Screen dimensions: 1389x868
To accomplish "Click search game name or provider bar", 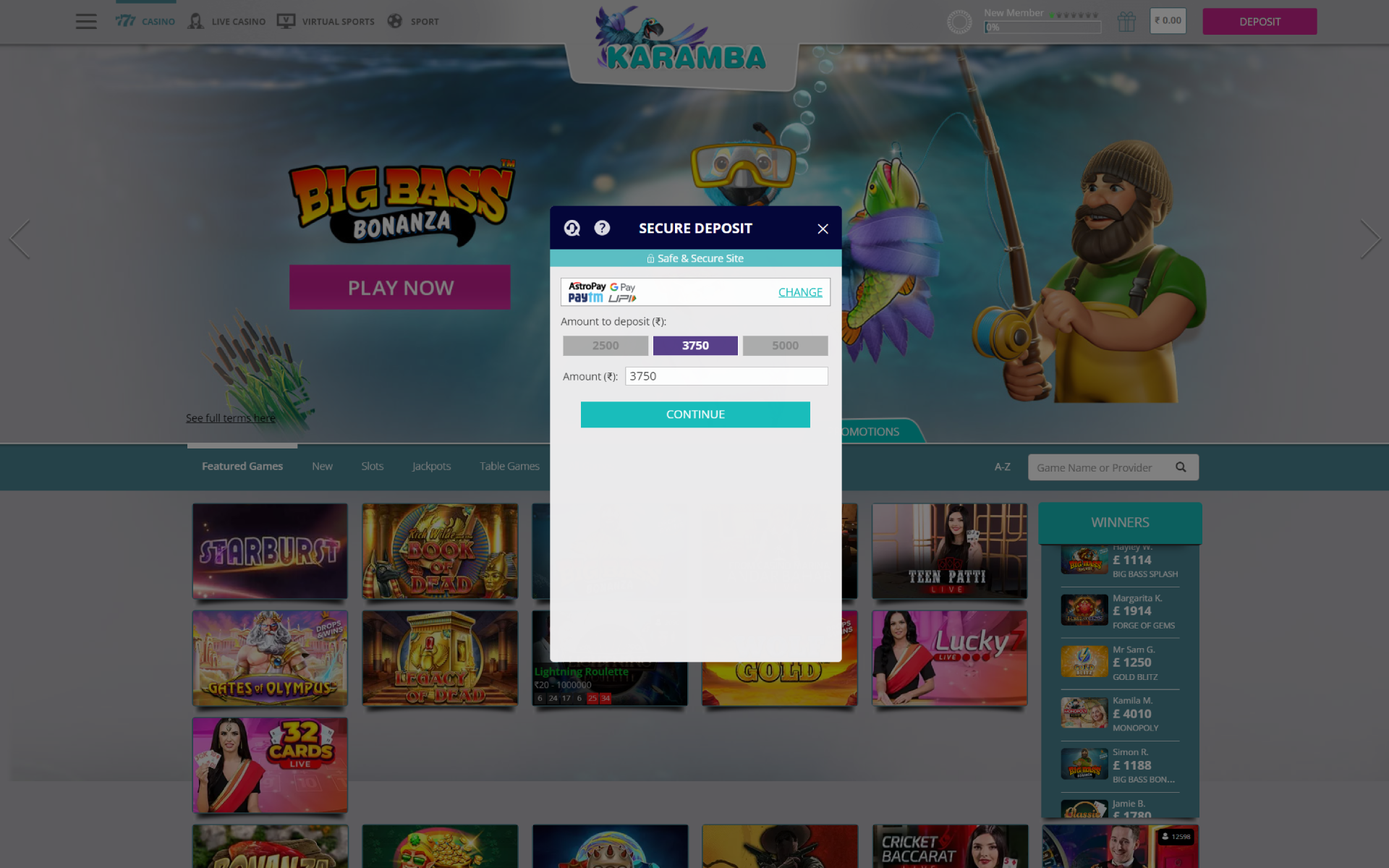I will [x=1101, y=466].
